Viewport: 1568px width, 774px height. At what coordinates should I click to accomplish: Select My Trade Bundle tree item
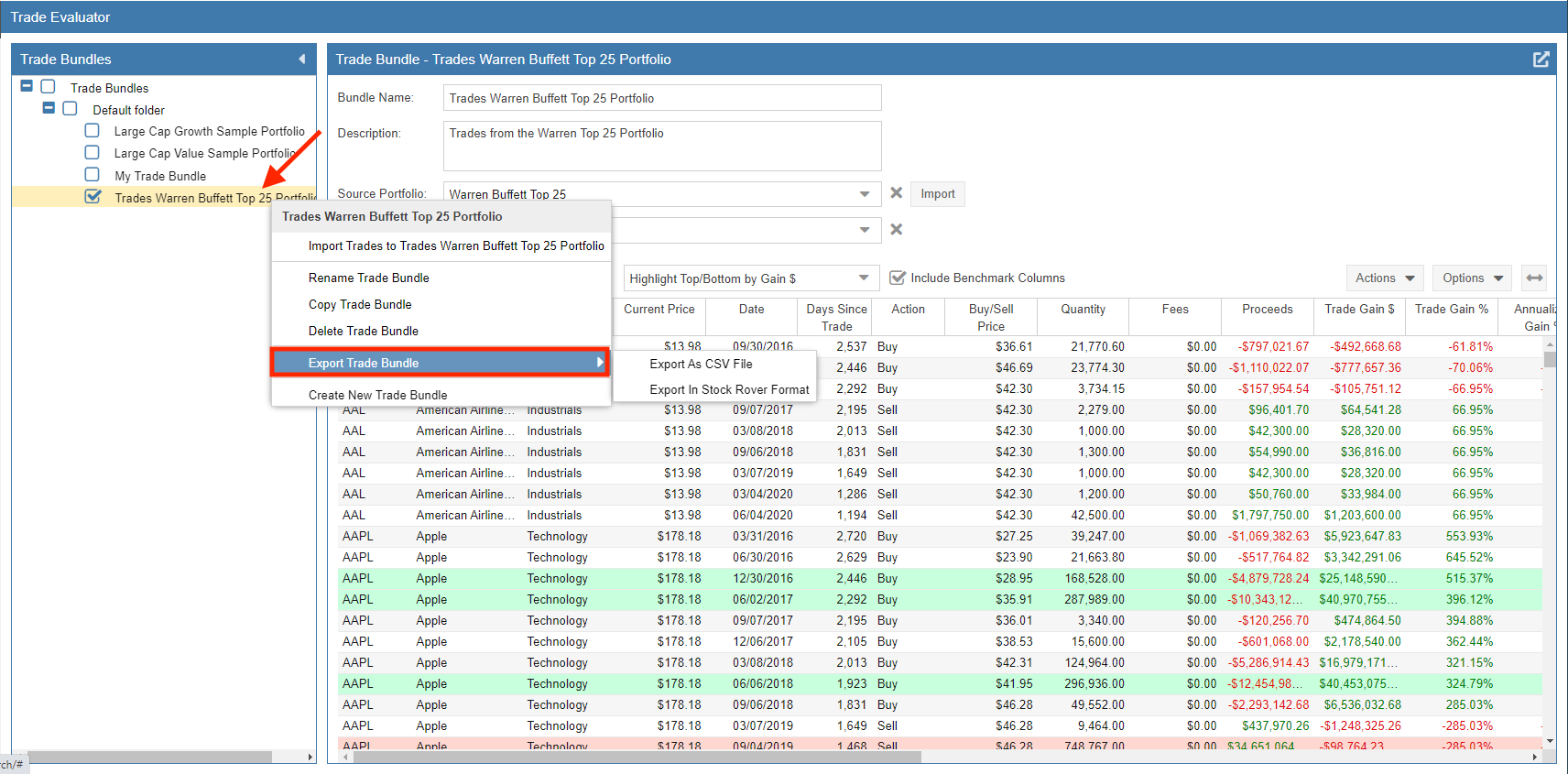click(x=160, y=176)
